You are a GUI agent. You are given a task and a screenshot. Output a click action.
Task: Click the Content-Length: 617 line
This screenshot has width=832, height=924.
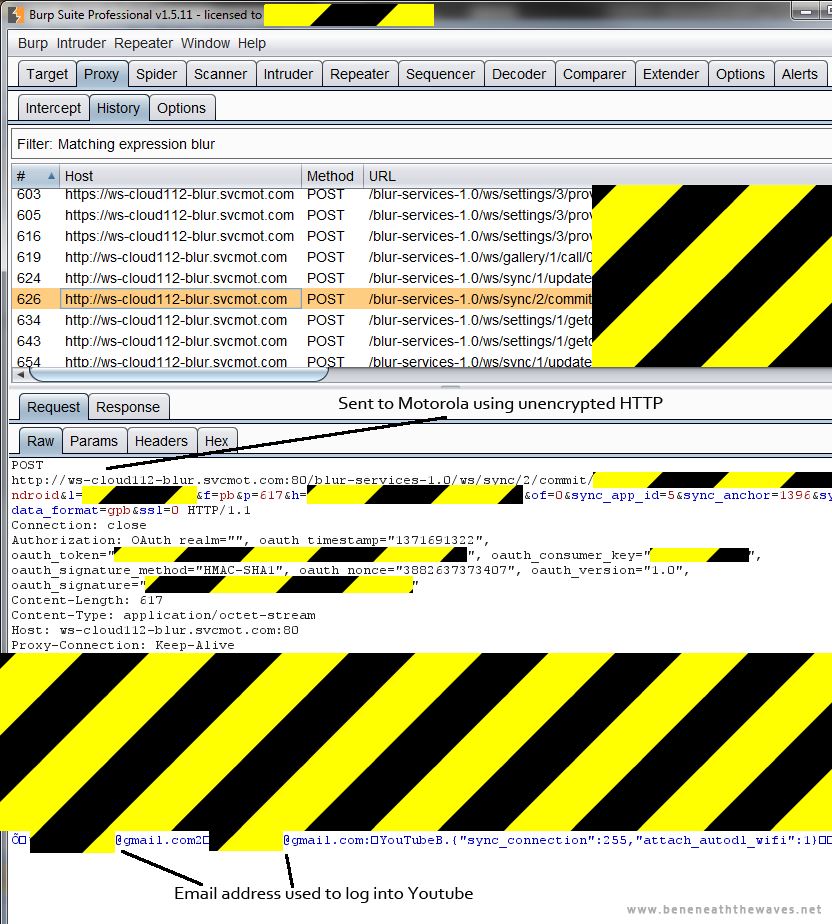(x=87, y=600)
